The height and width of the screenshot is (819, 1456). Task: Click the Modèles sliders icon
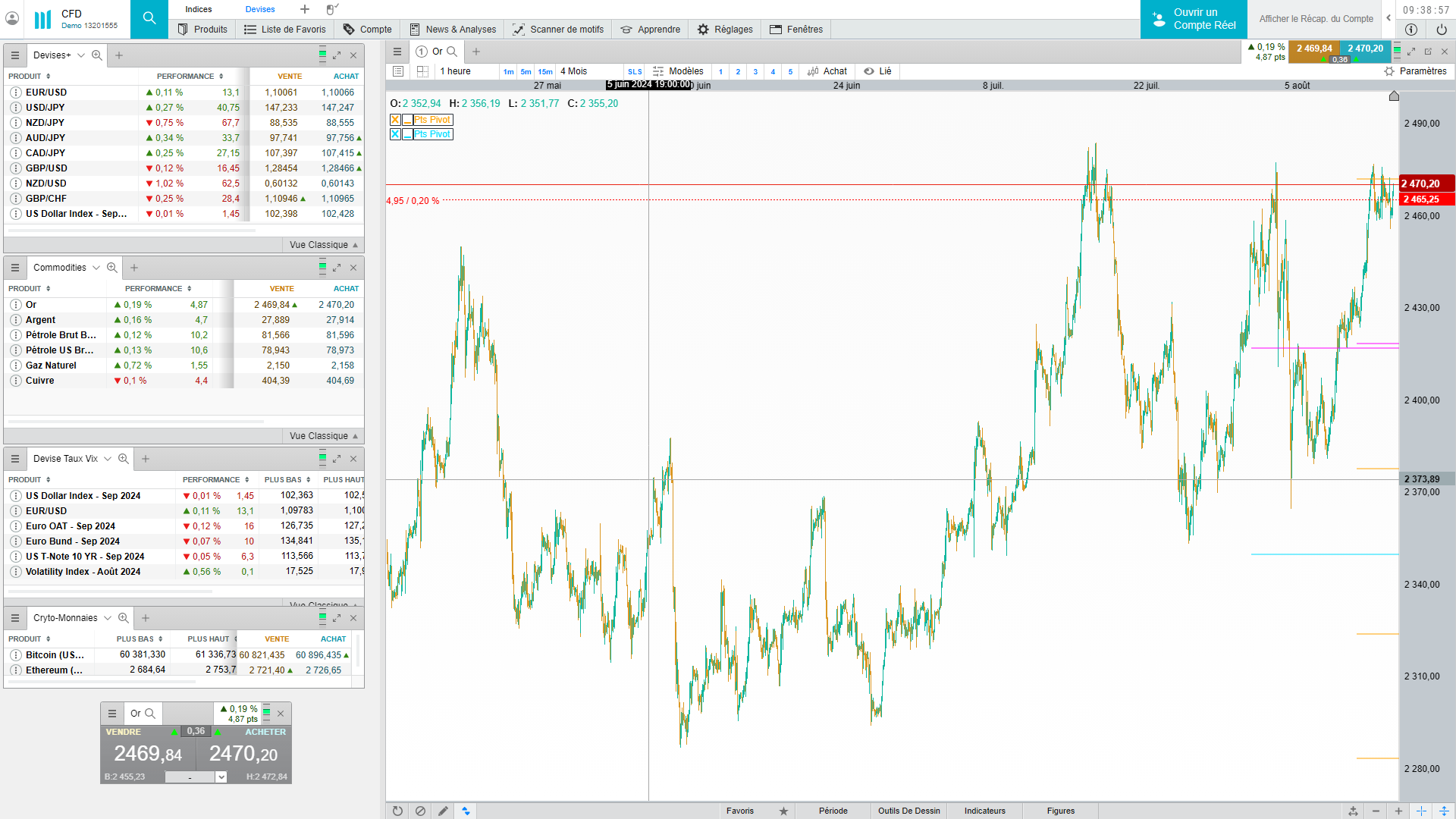[x=658, y=71]
